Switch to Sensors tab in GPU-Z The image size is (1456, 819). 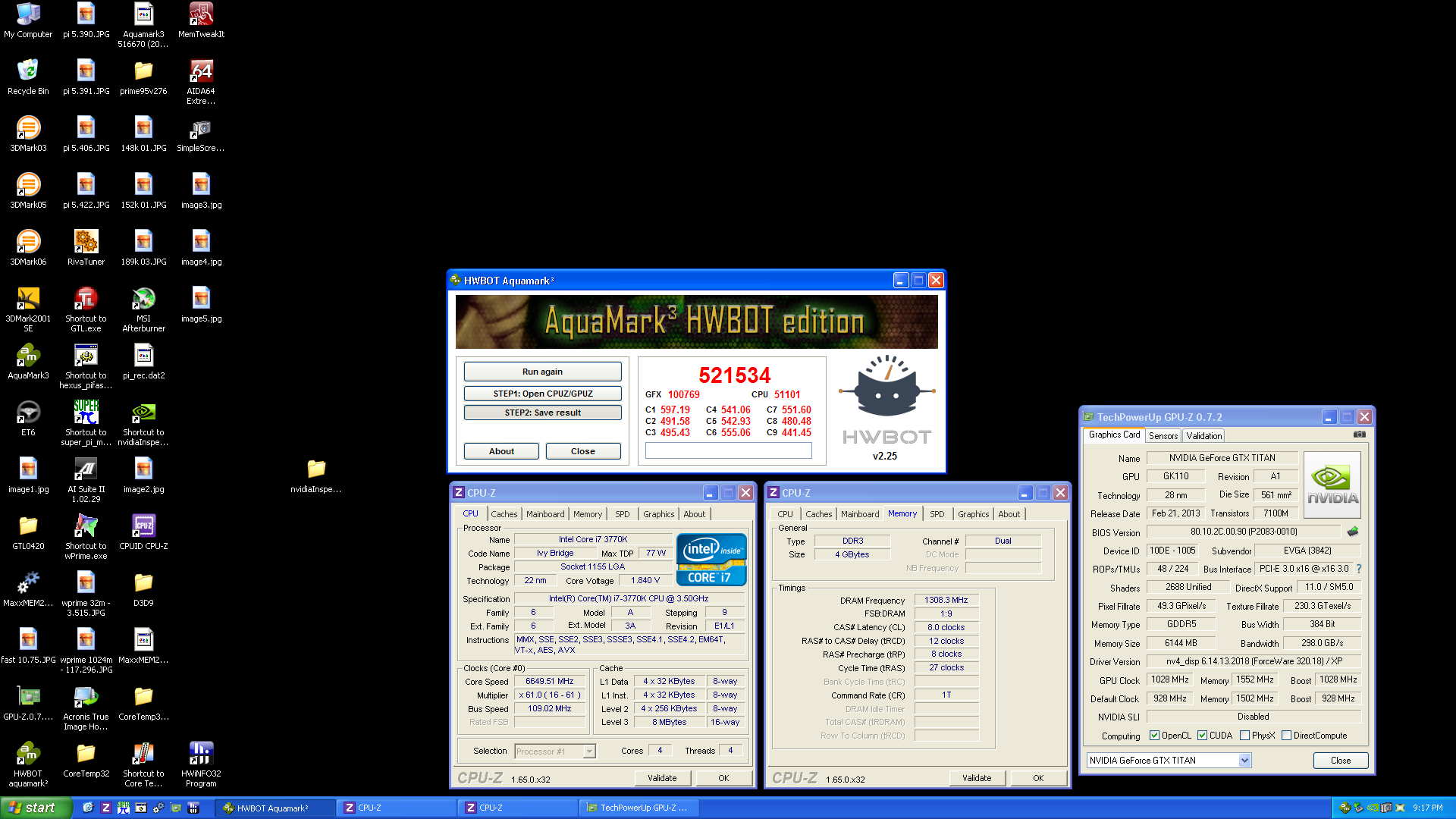pyautogui.click(x=1163, y=436)
